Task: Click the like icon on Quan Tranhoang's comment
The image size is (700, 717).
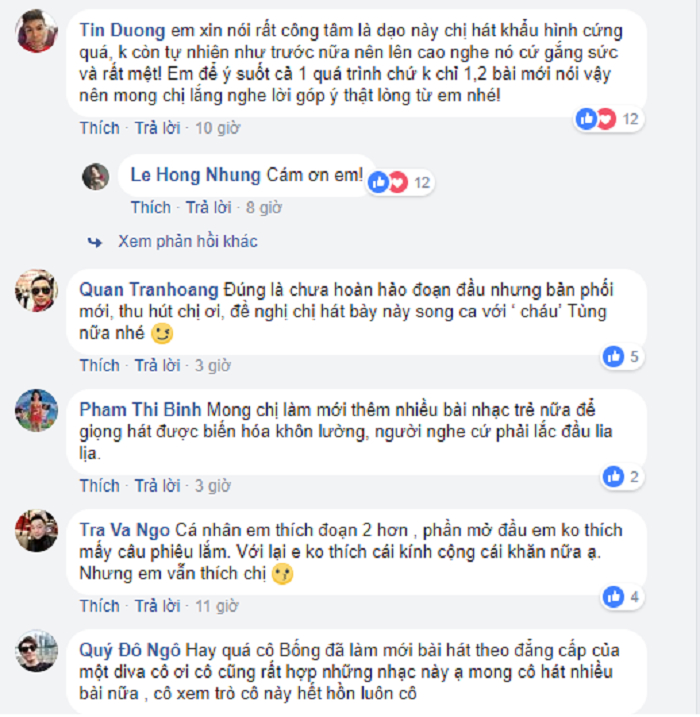Action: pyautogui.click(x=613, y=356)
